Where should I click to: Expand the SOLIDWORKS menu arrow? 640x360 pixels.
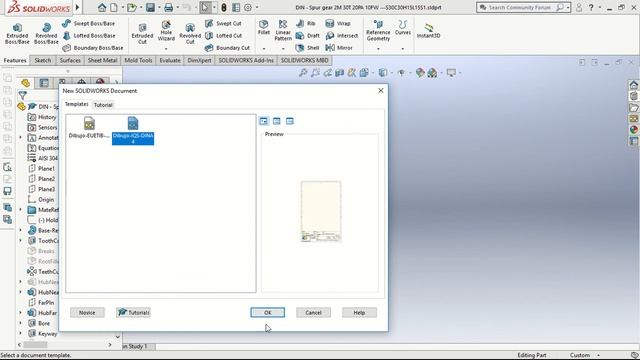[77, 7]
